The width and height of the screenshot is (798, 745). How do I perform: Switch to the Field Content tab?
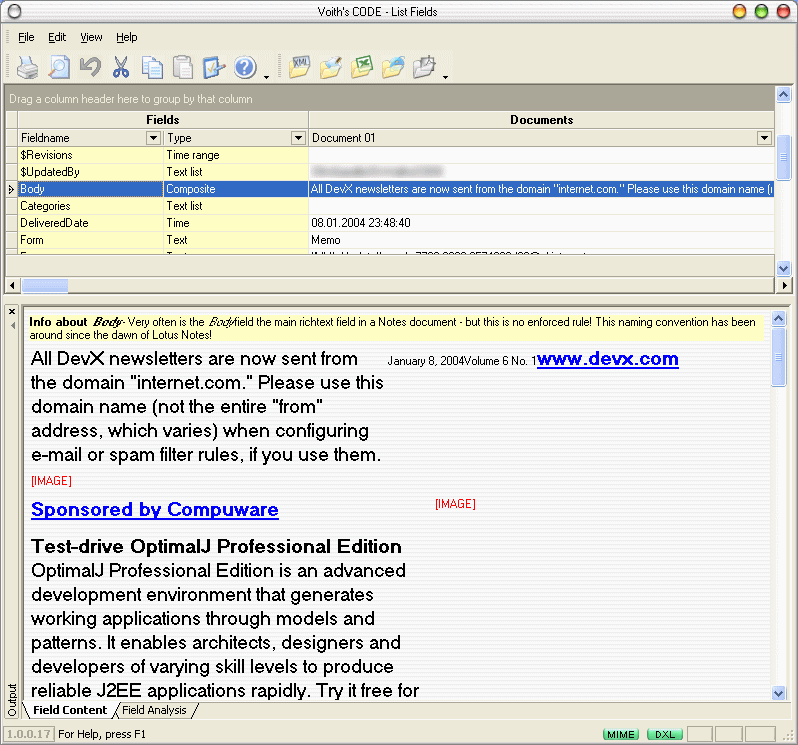point(70,710)
